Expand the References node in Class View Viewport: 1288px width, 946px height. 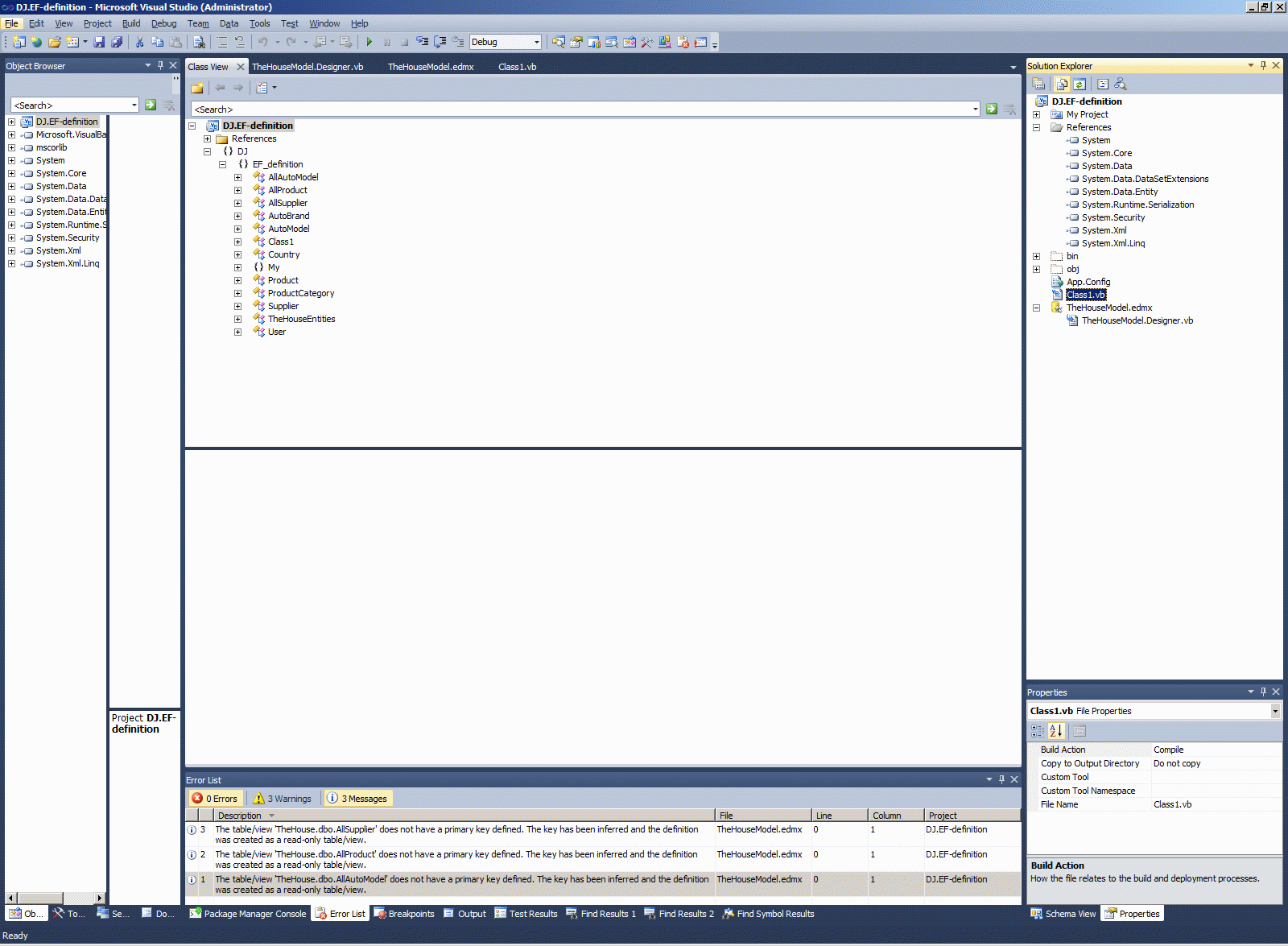pos(207,138)
